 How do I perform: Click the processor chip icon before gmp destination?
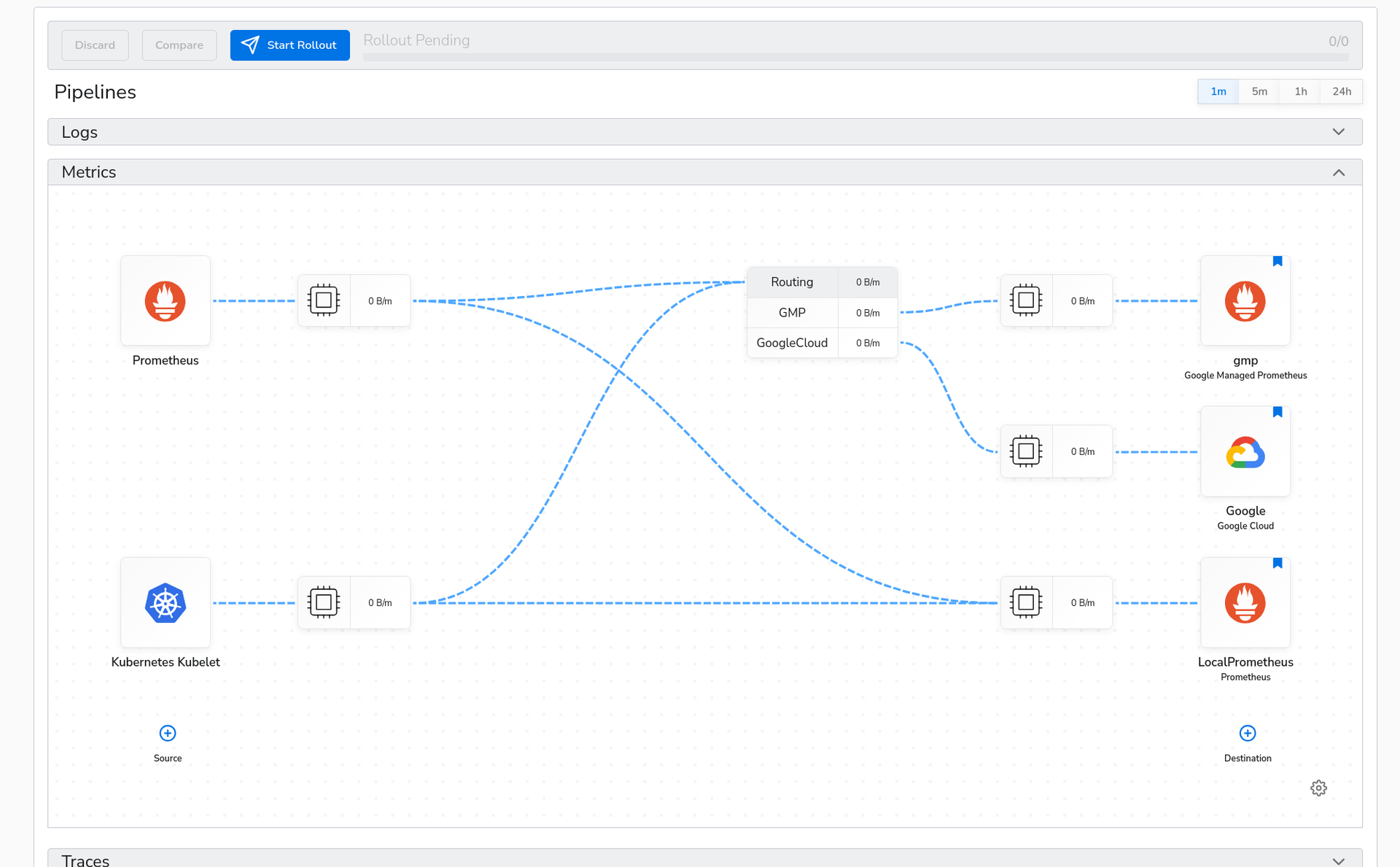[x=1026, y=300]
